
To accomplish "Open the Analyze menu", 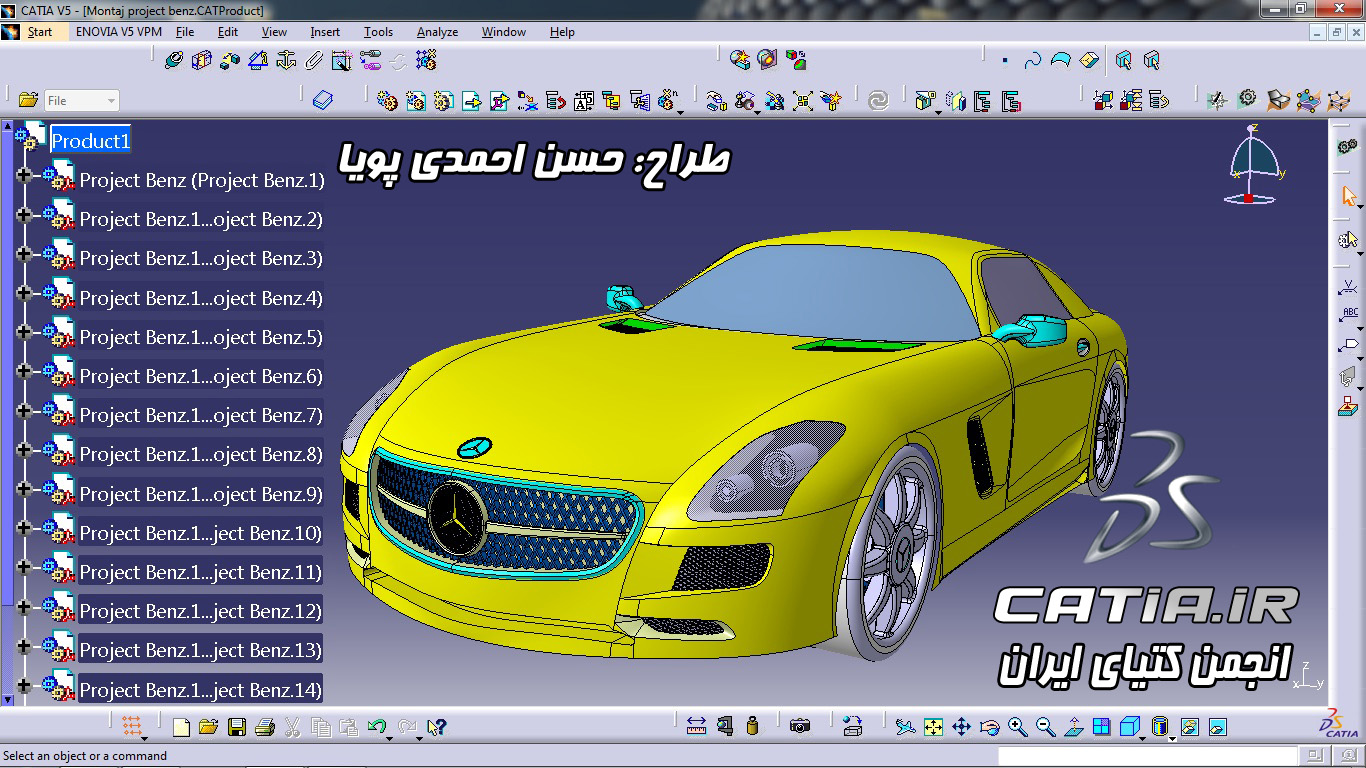I will [x=437, y=32].
